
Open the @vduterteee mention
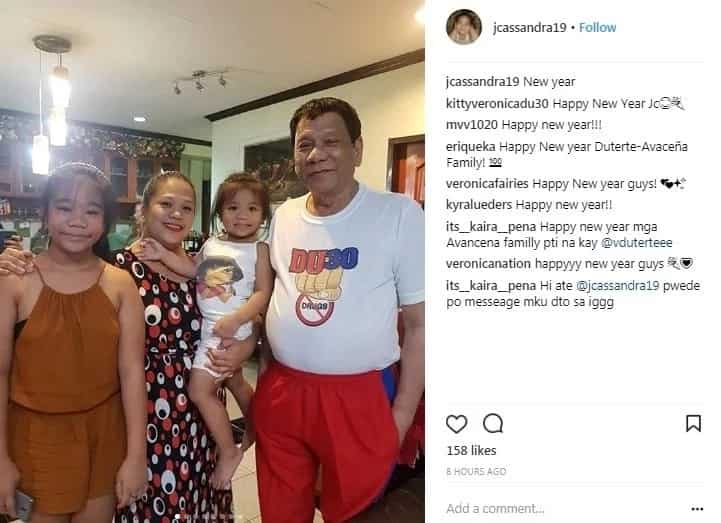(637, 243)
